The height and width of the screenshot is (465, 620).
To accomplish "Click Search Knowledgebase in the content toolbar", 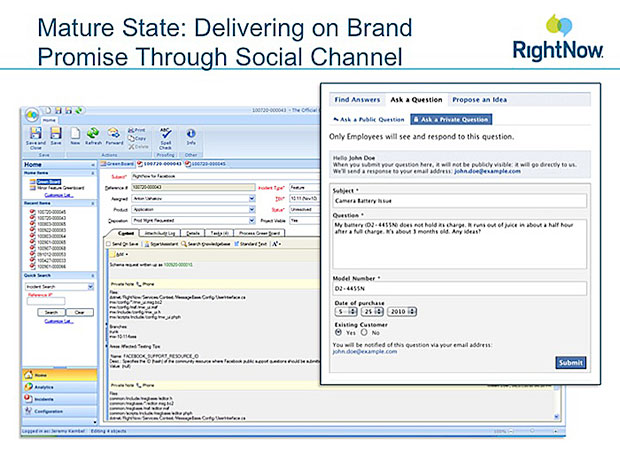I will (206, 244).
